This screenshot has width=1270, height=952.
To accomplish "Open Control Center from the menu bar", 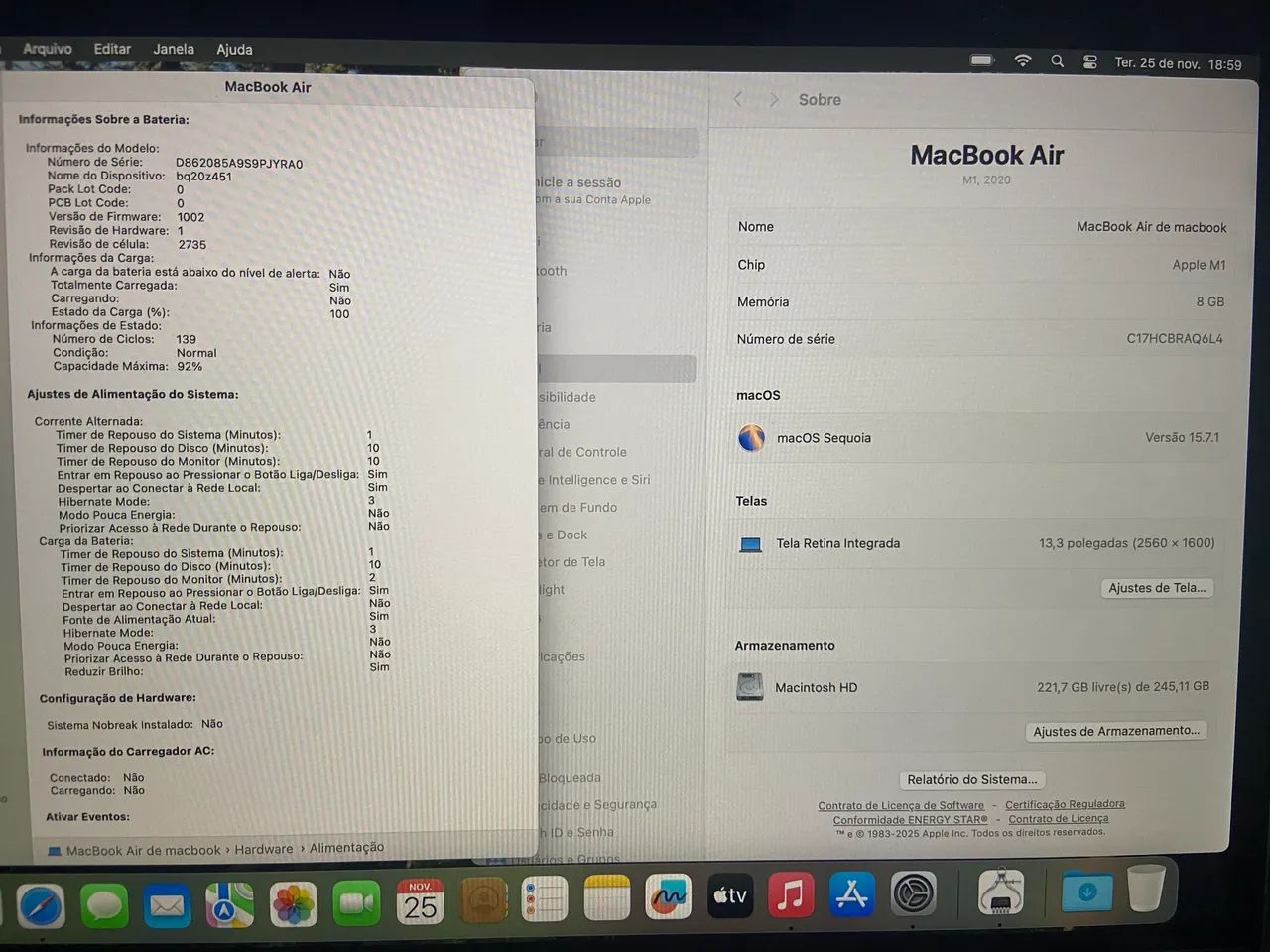I will click(x=1089, y=61).
